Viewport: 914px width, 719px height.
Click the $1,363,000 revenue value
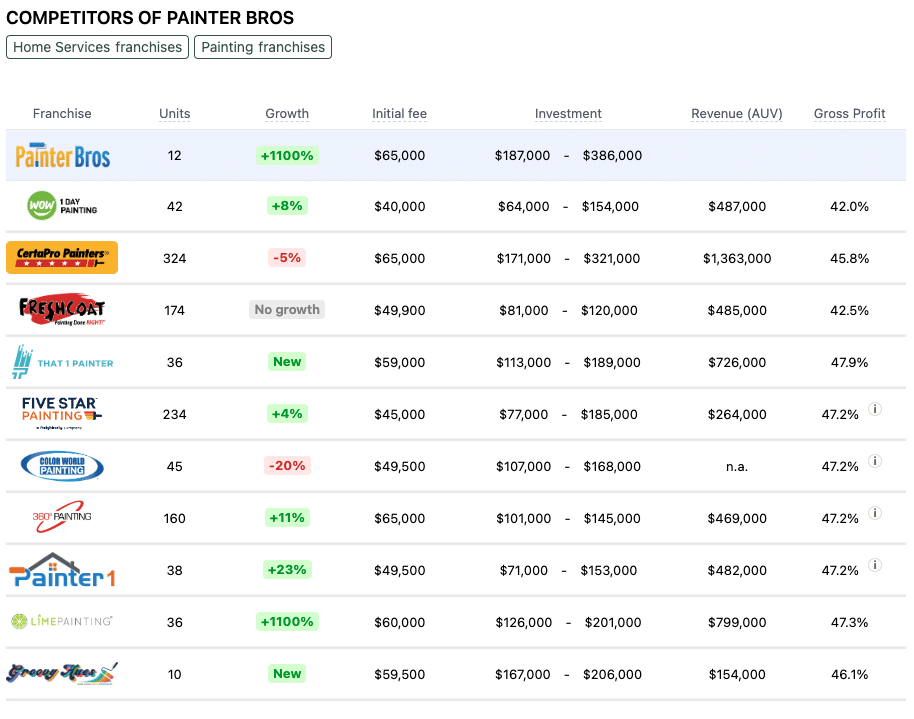pos(737,258)
